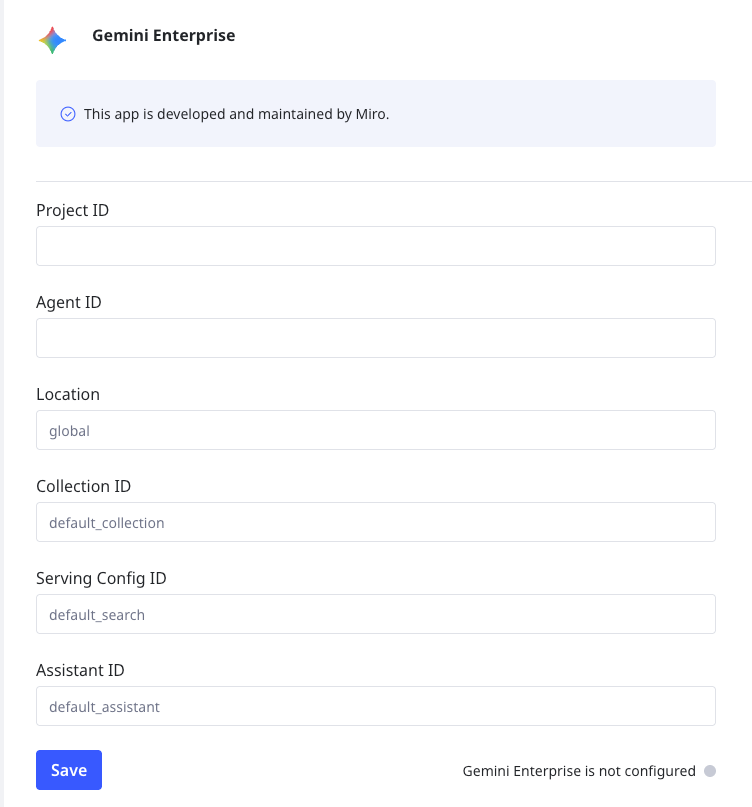Click 'Gemini Enterprise is not configured' status text
752x807 pixels.
579,771
